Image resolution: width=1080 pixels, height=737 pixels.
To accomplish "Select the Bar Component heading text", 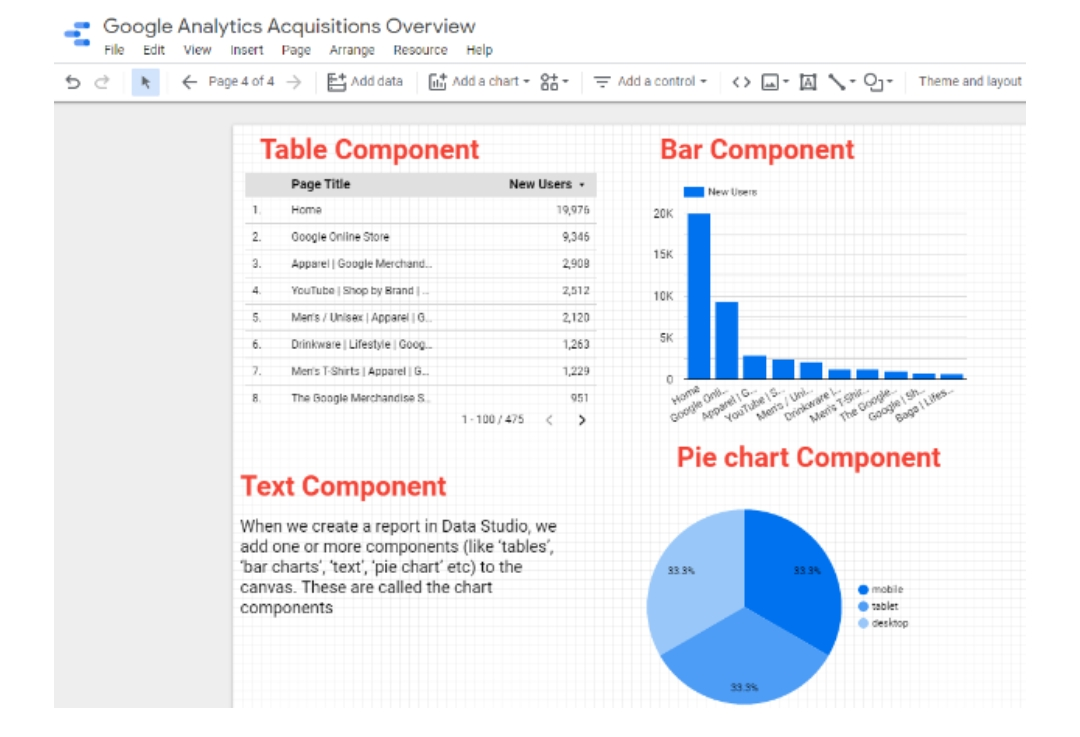I will coord(757,149).
